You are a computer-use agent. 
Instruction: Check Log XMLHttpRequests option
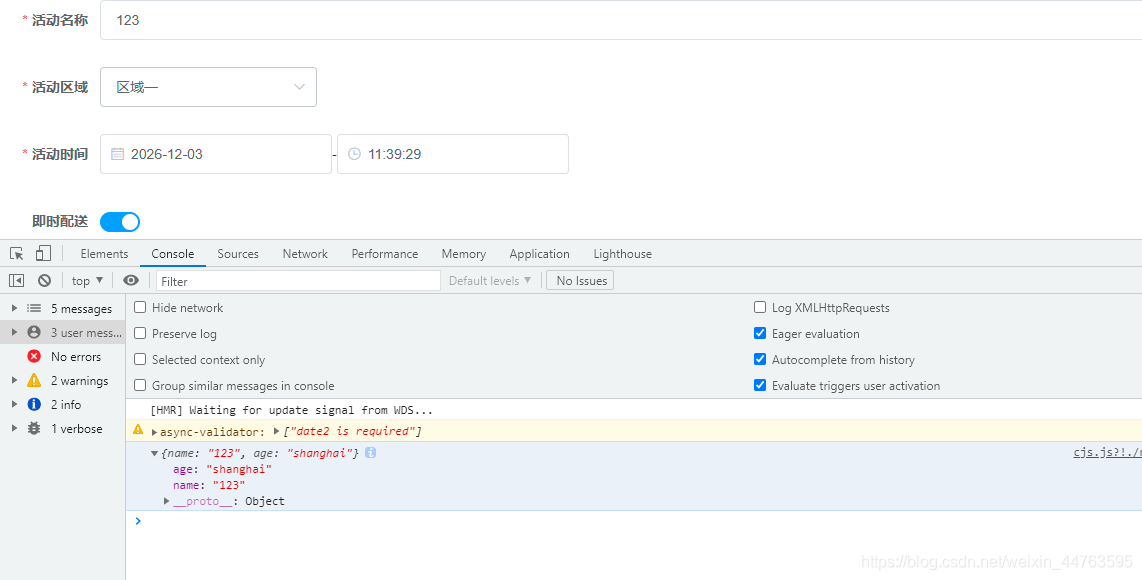coord(760,307)
